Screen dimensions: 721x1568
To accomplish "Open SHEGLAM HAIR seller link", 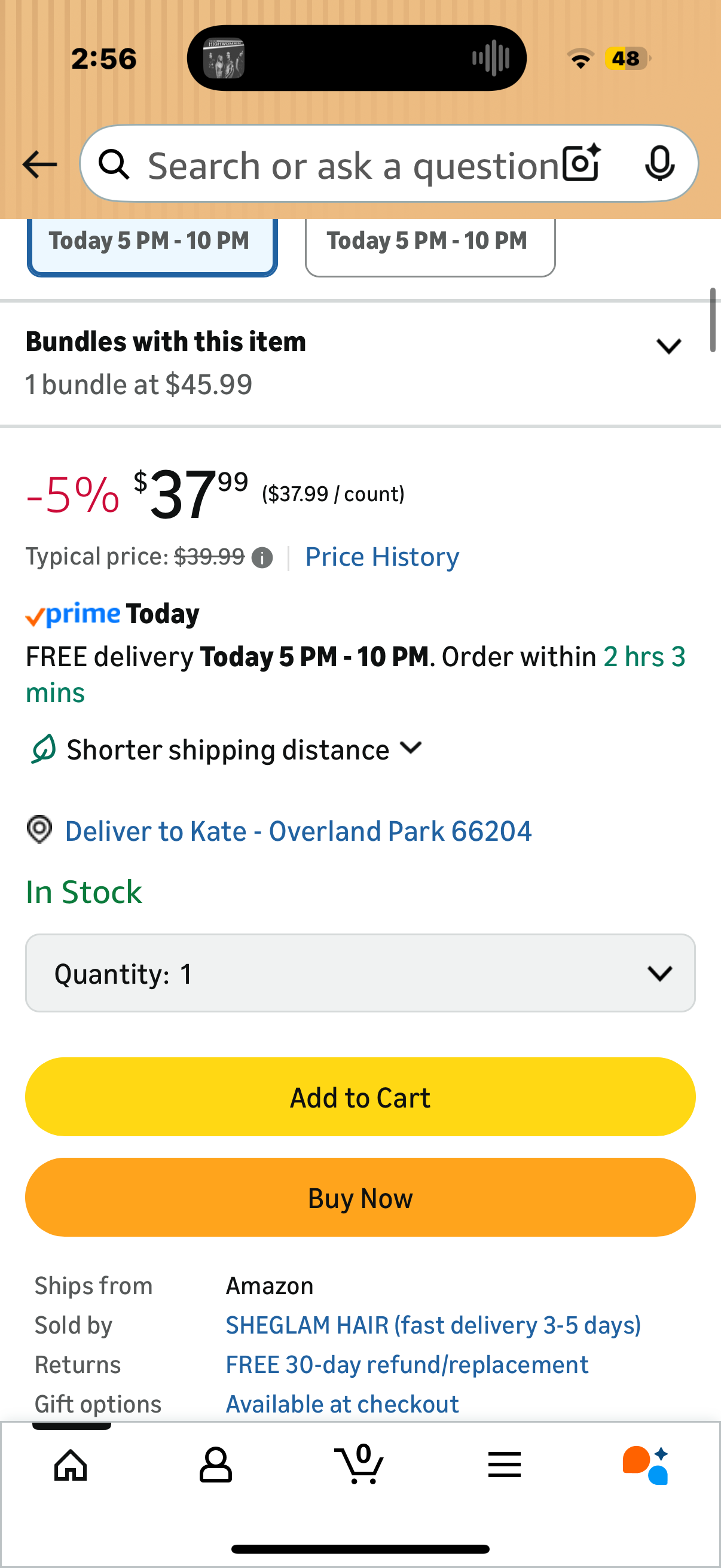I will click(x=433, y=1325).
